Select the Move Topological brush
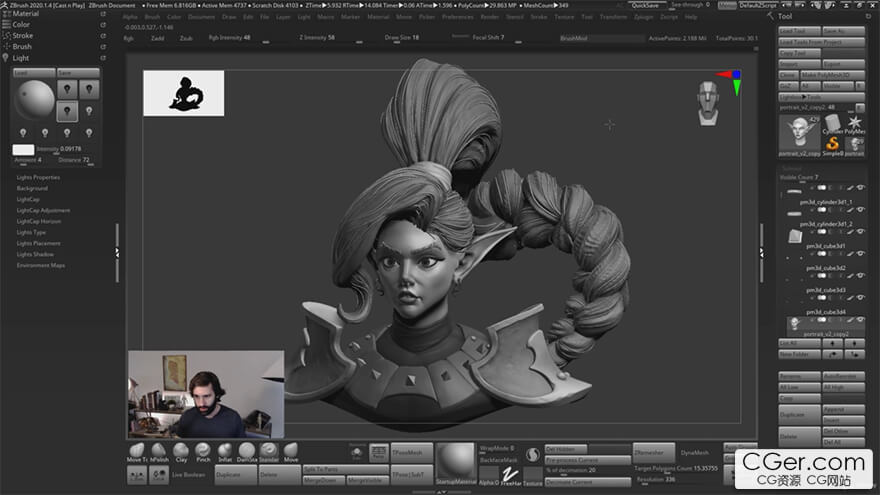The width and height of the screenshot is (880, 495). click(136, 452)
